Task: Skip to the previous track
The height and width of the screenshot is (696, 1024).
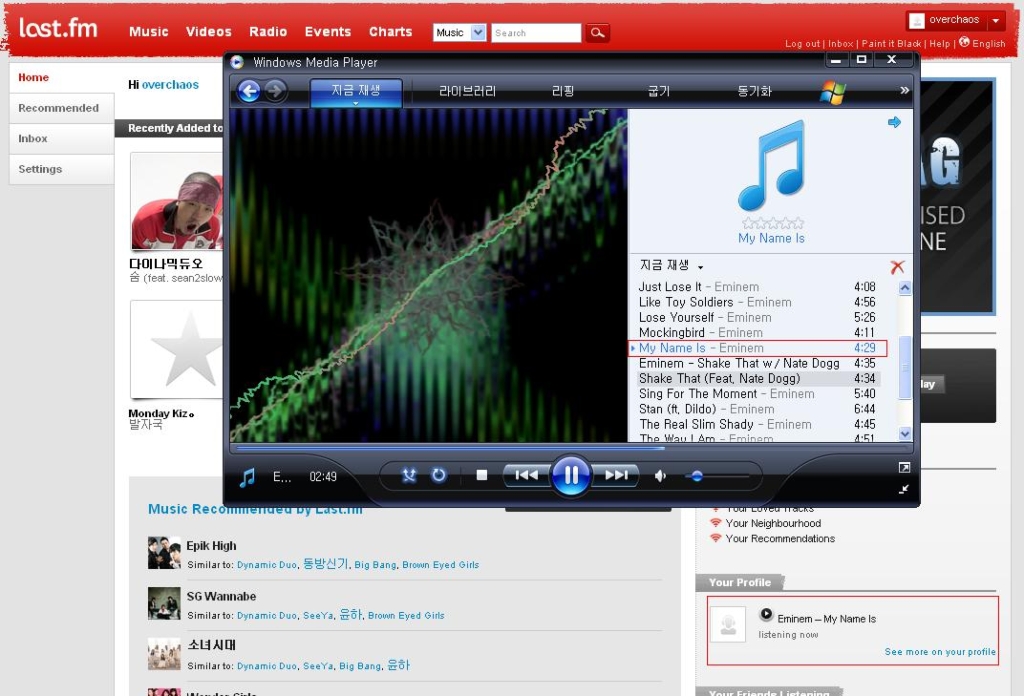Action: [527, 475]
